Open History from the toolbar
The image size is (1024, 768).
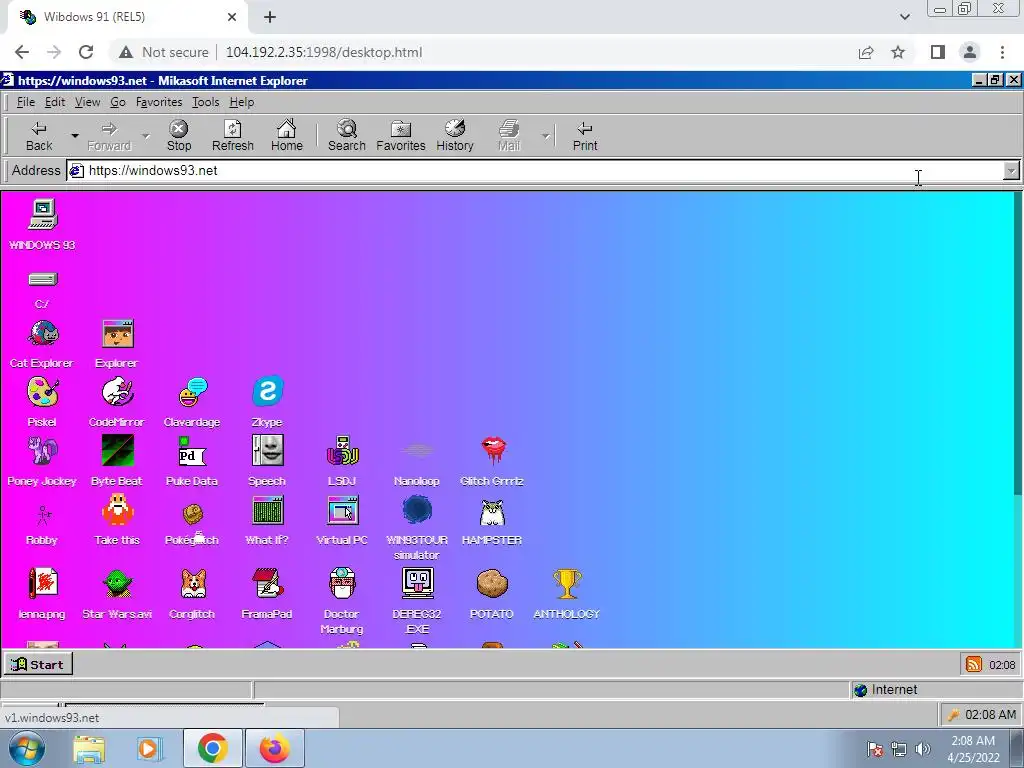[x=455, y=136]
